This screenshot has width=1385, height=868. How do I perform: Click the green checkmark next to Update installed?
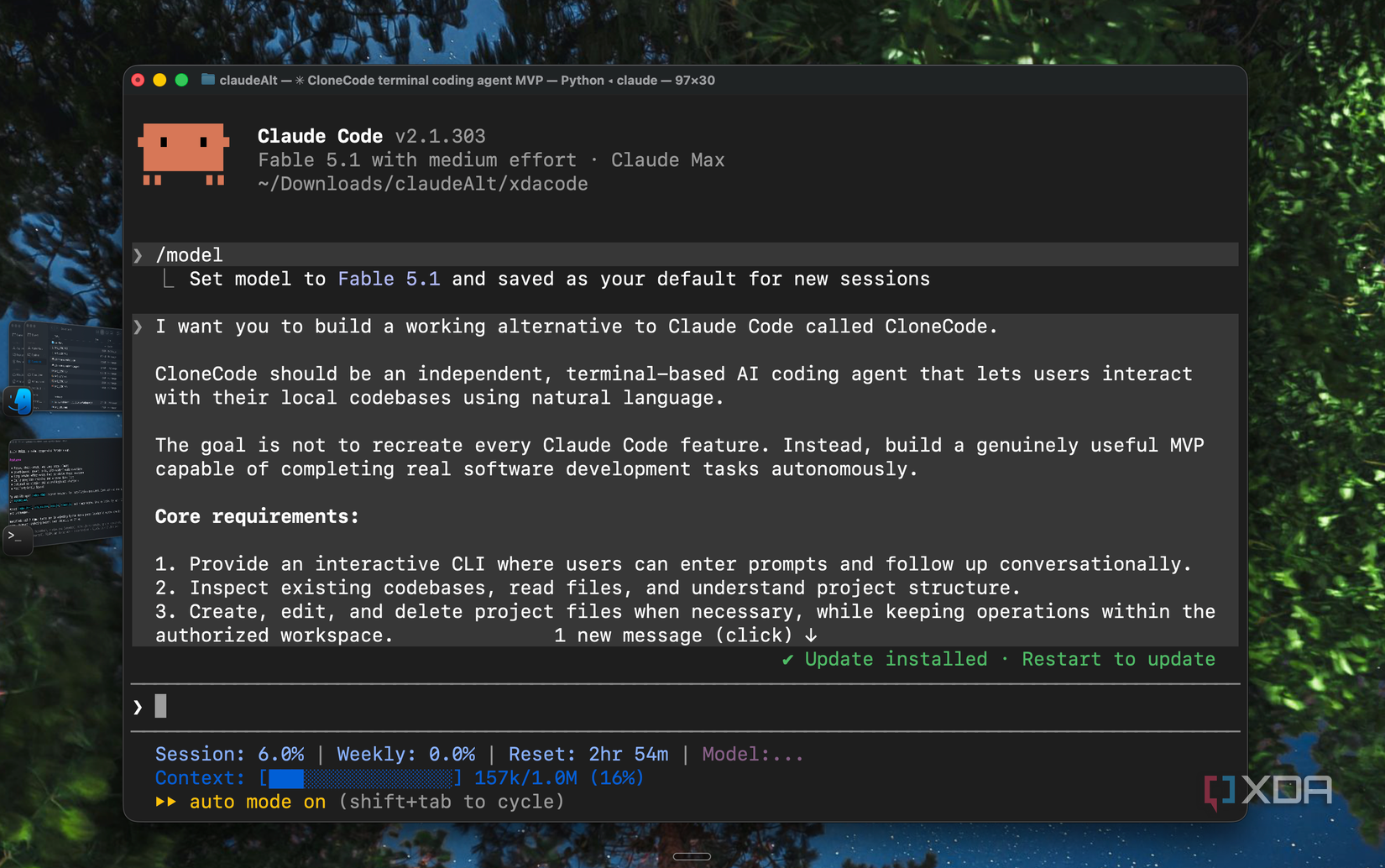point(787,660)
